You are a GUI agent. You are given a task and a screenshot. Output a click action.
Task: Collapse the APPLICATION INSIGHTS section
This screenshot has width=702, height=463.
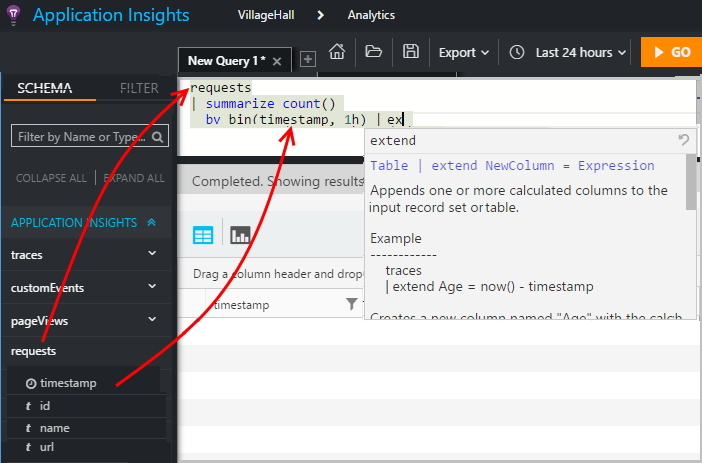[x=151, y=222]
